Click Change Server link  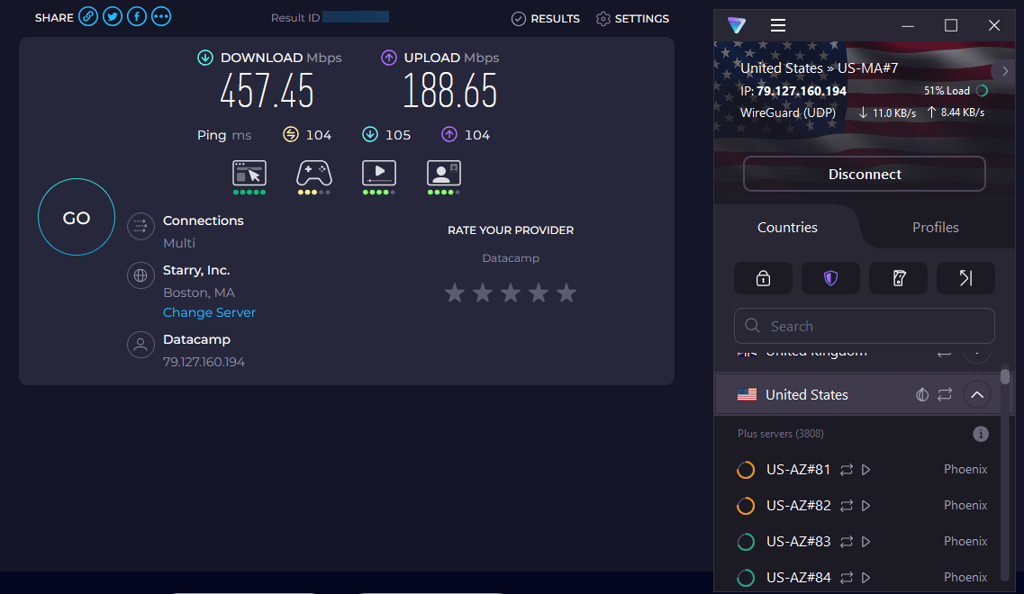pos(209,313)
